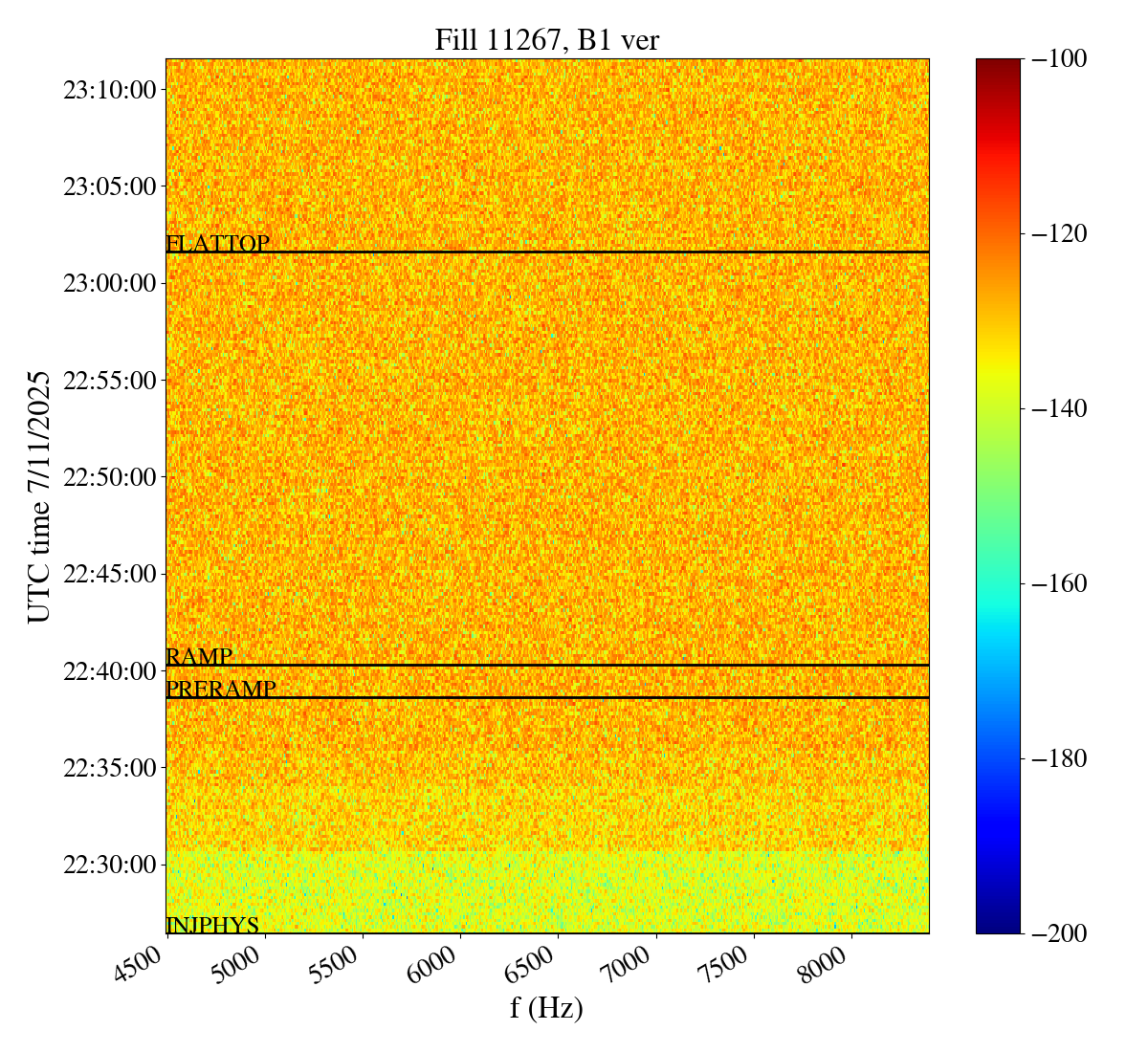
Task: Select the 'f (Hz)' x-axis label
Action: [x=546, y=1007]
